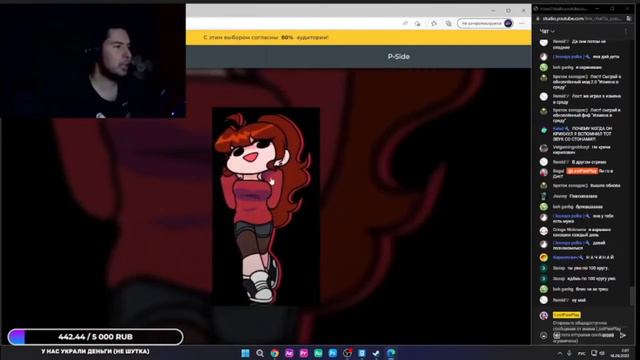Click the Edge profile avatar button
Image resolution: width=640 pixels, height=360 pixels.
tap(508, 23)
